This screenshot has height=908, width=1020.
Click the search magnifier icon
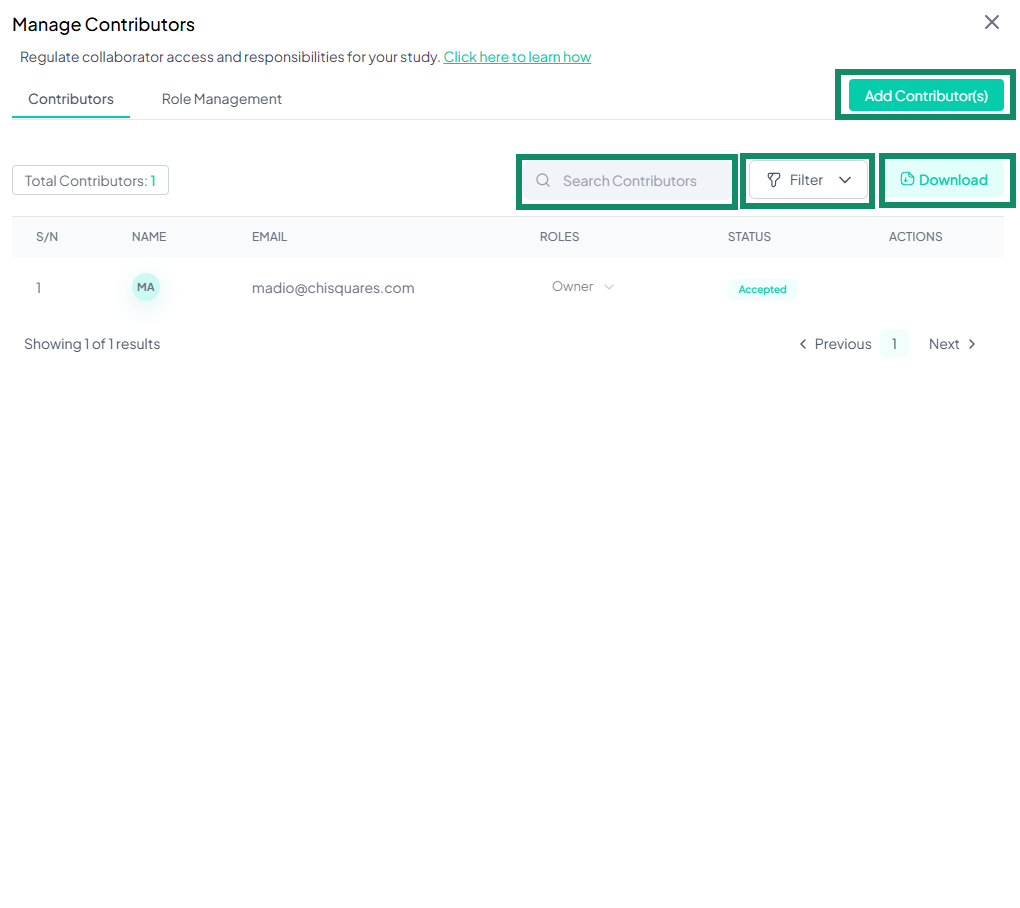(543, 180)
